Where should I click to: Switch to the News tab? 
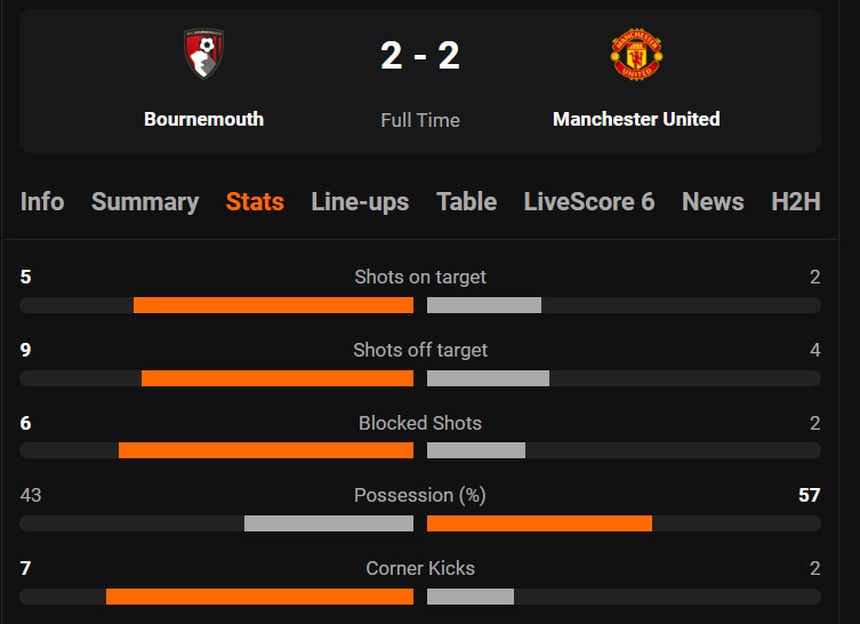coord(713,202)
